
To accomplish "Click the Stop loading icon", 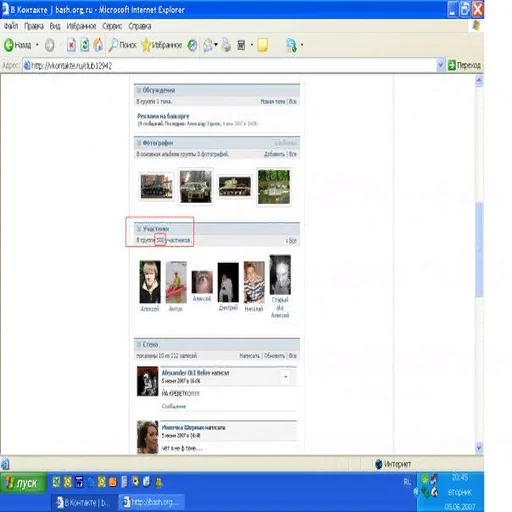I will pos(71,45).
